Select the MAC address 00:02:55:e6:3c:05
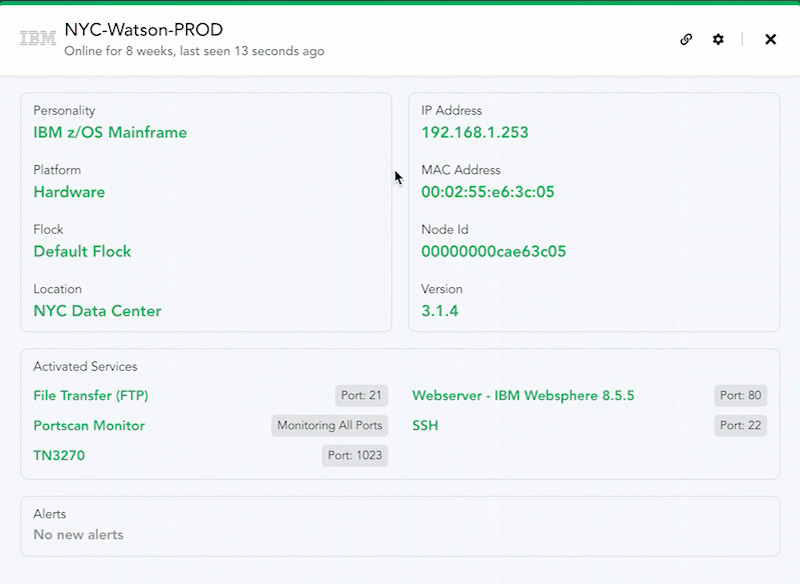 pyautogui.click(x=488, y=192)
